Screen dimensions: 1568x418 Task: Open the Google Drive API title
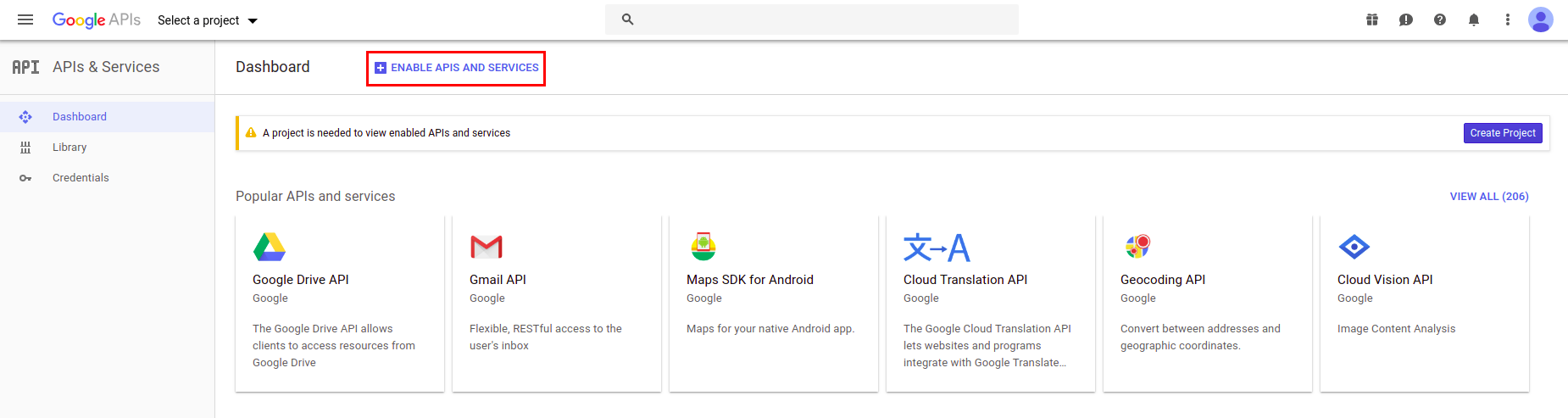click(301, 280)
